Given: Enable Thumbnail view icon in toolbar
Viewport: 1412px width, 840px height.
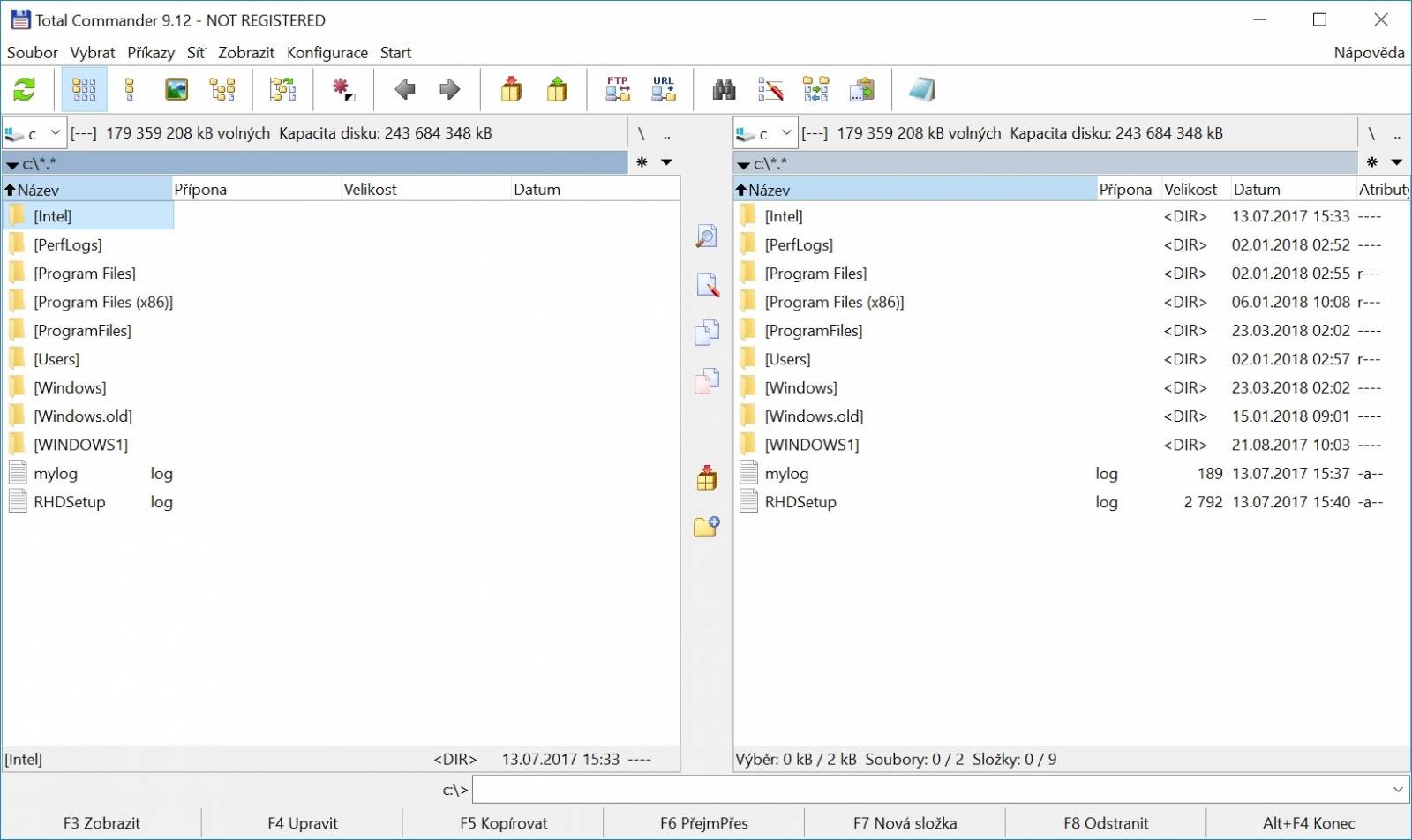Looking at the screenshot, I should (176, 89).
